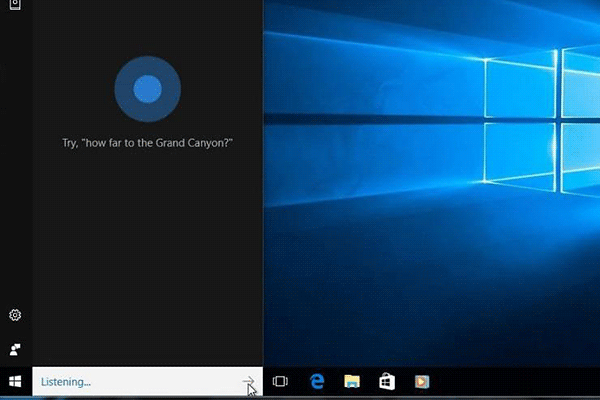The height and width of the screenshot is (400, 600).
Task: Click the inner blue Cortana listening dot
Action: (x=147, y=90)
